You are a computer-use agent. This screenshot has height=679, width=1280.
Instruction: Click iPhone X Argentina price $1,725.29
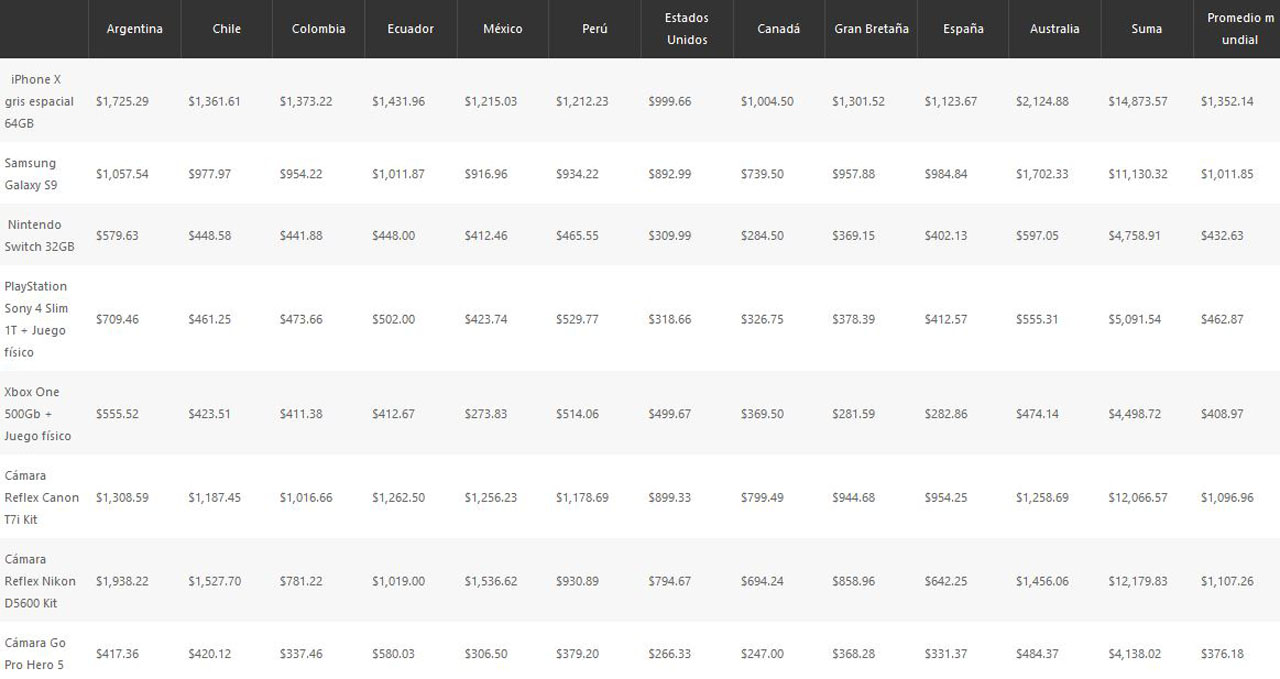[122, 102]
